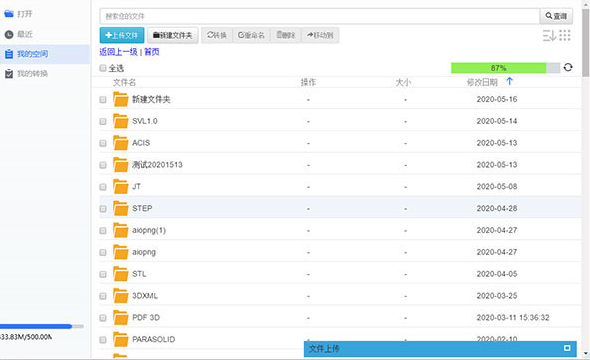Open the PDF 3D folder icon
This screenshot has width=590, height=360.
(x=121, y=317)
